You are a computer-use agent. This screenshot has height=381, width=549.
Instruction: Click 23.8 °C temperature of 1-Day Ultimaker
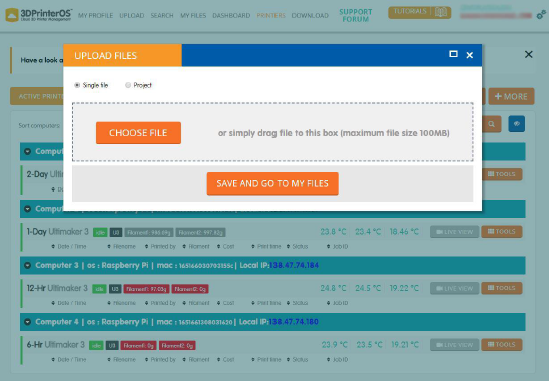pos(333,232)
